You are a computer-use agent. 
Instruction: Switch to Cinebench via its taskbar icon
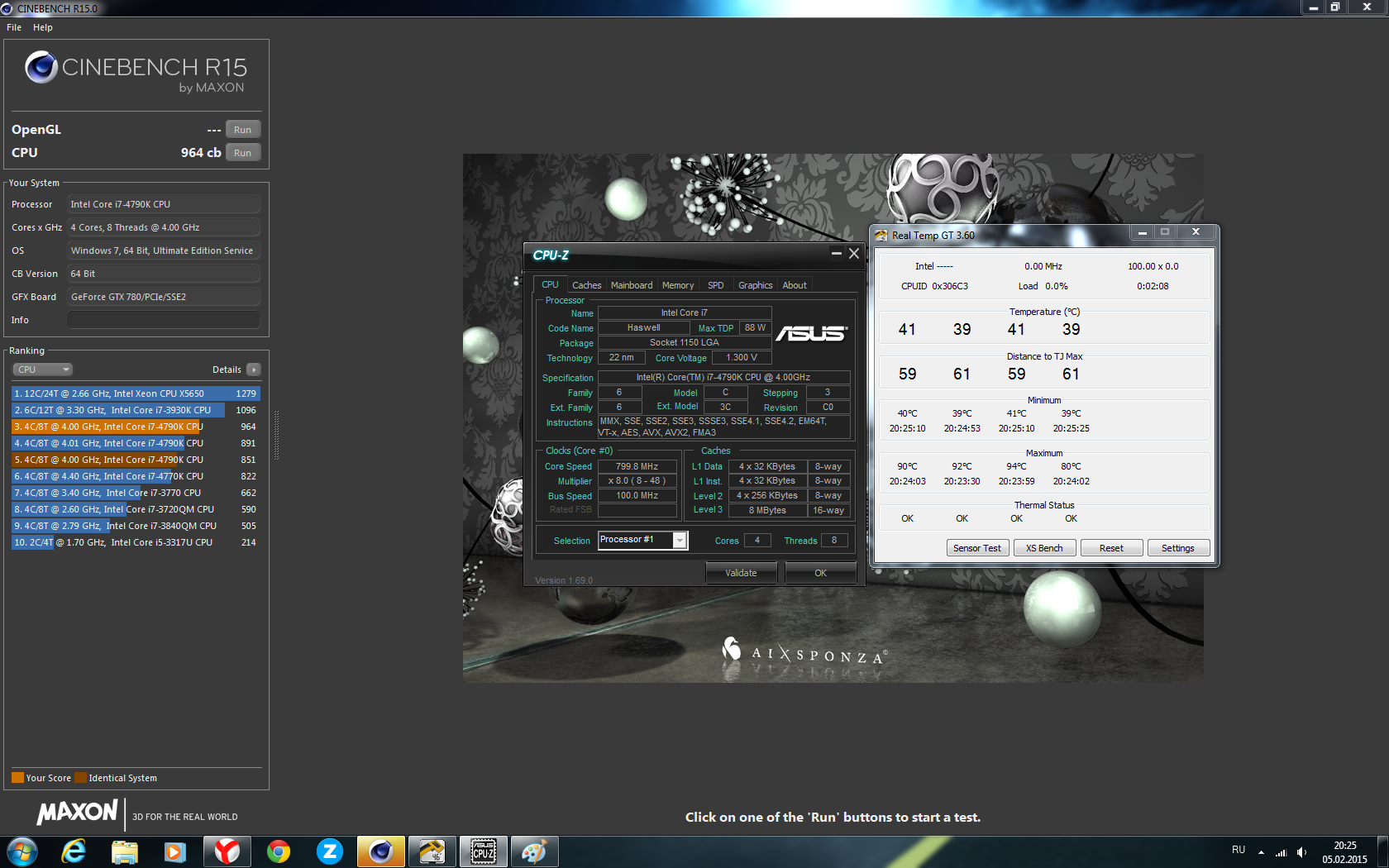click(x=381, y=851)
